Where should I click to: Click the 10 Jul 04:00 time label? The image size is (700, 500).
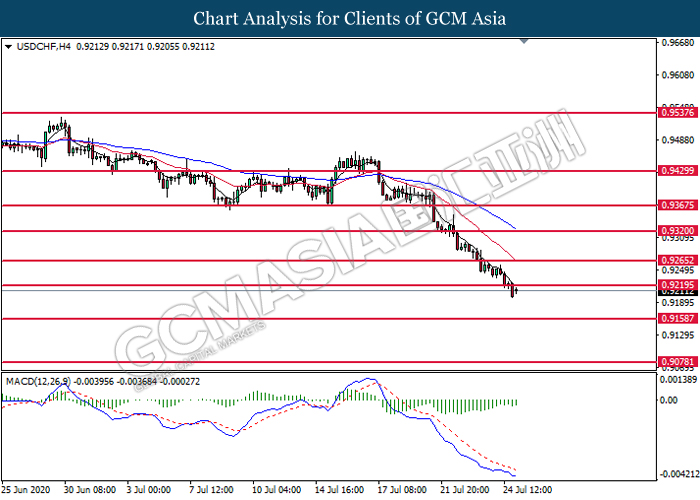coord(276,490)
